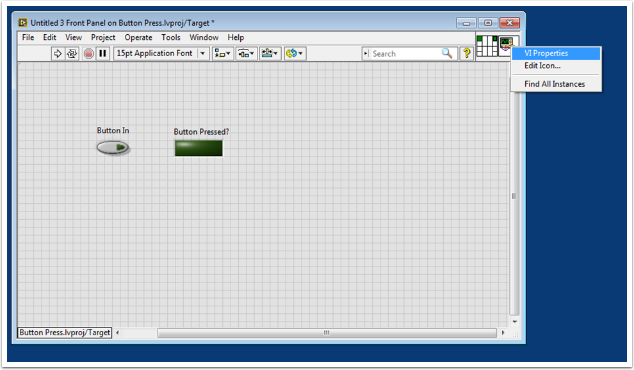Toggle the Button In switch

tap(113, 148)
